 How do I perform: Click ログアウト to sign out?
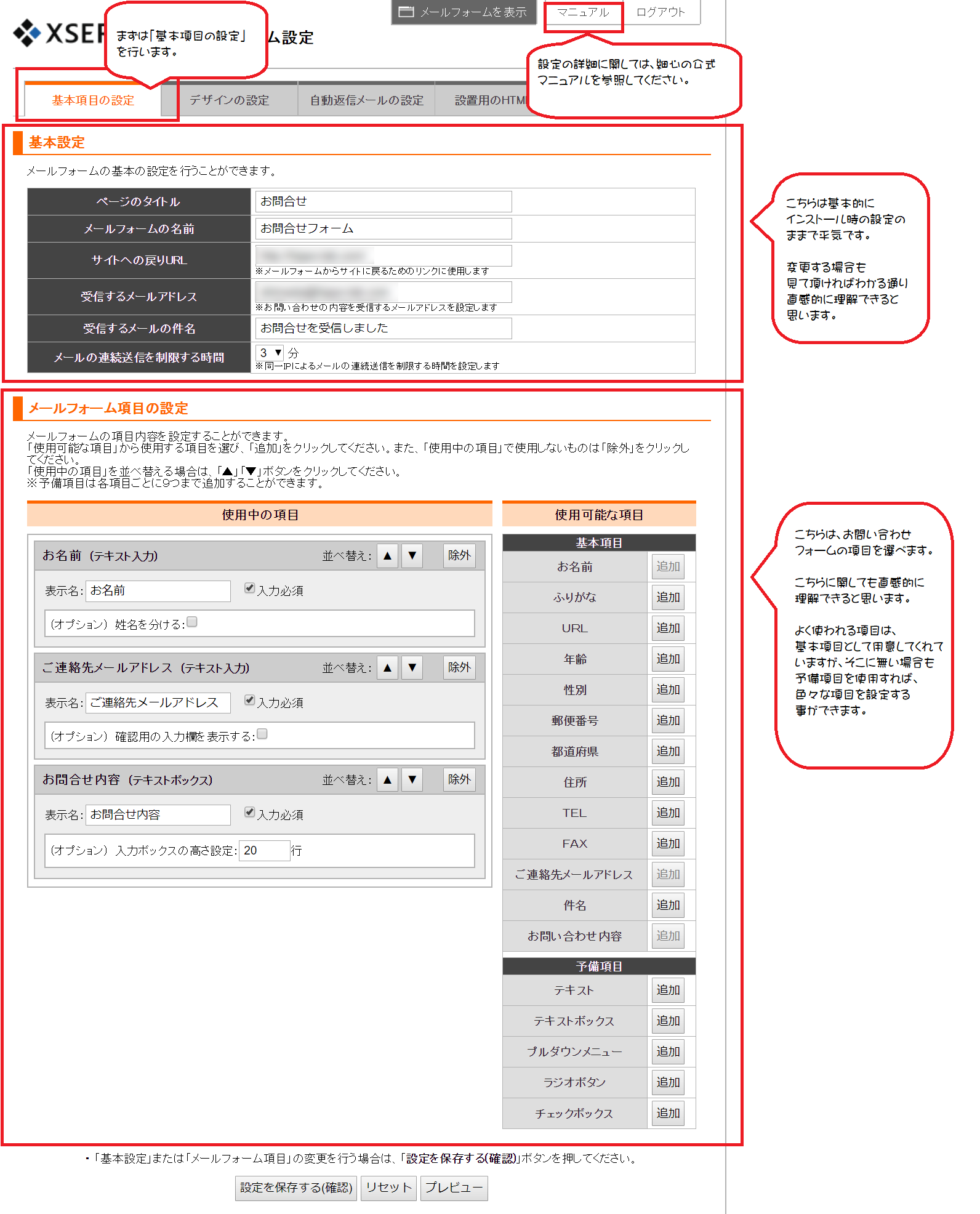click(661, 12)
